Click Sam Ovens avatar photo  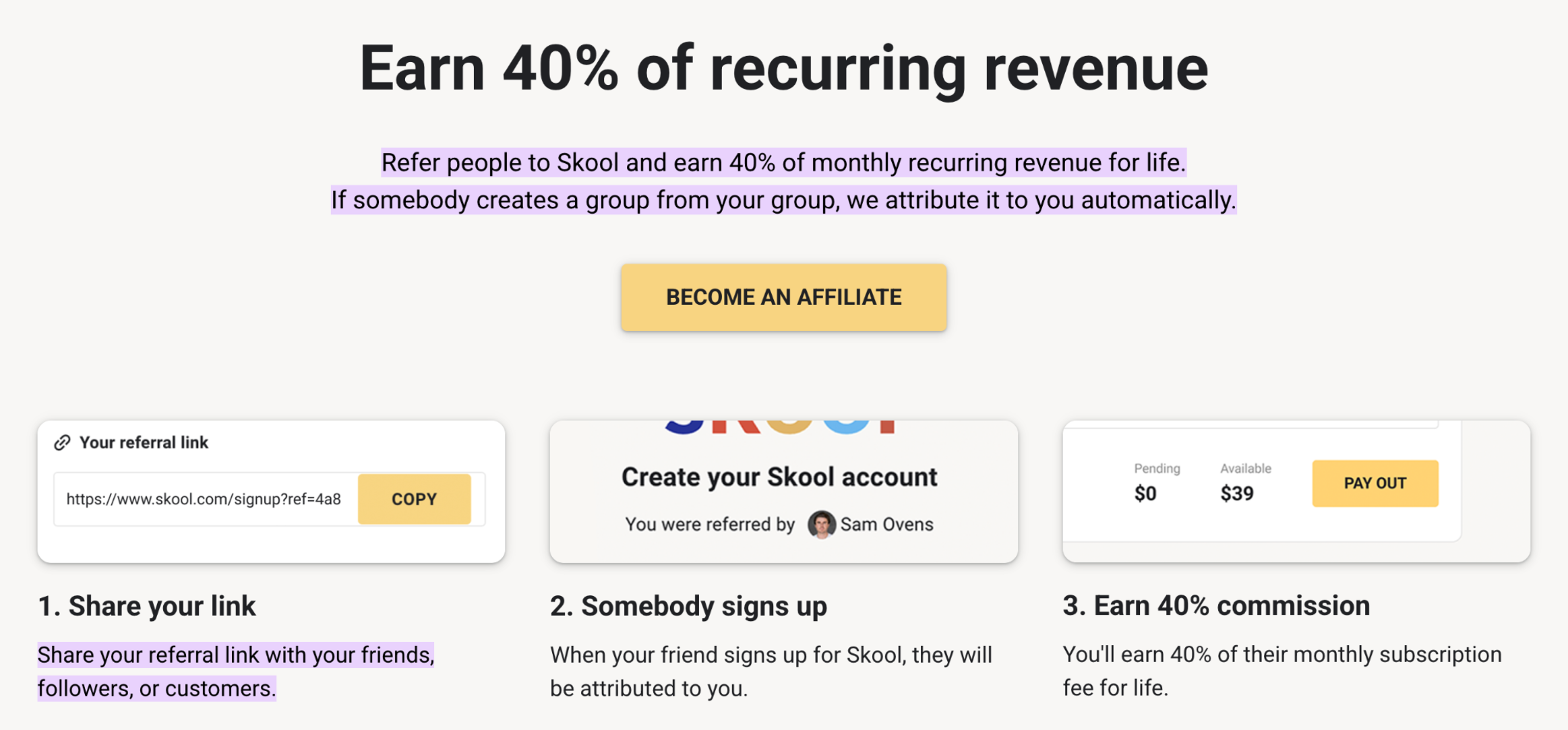click(821, 524)
